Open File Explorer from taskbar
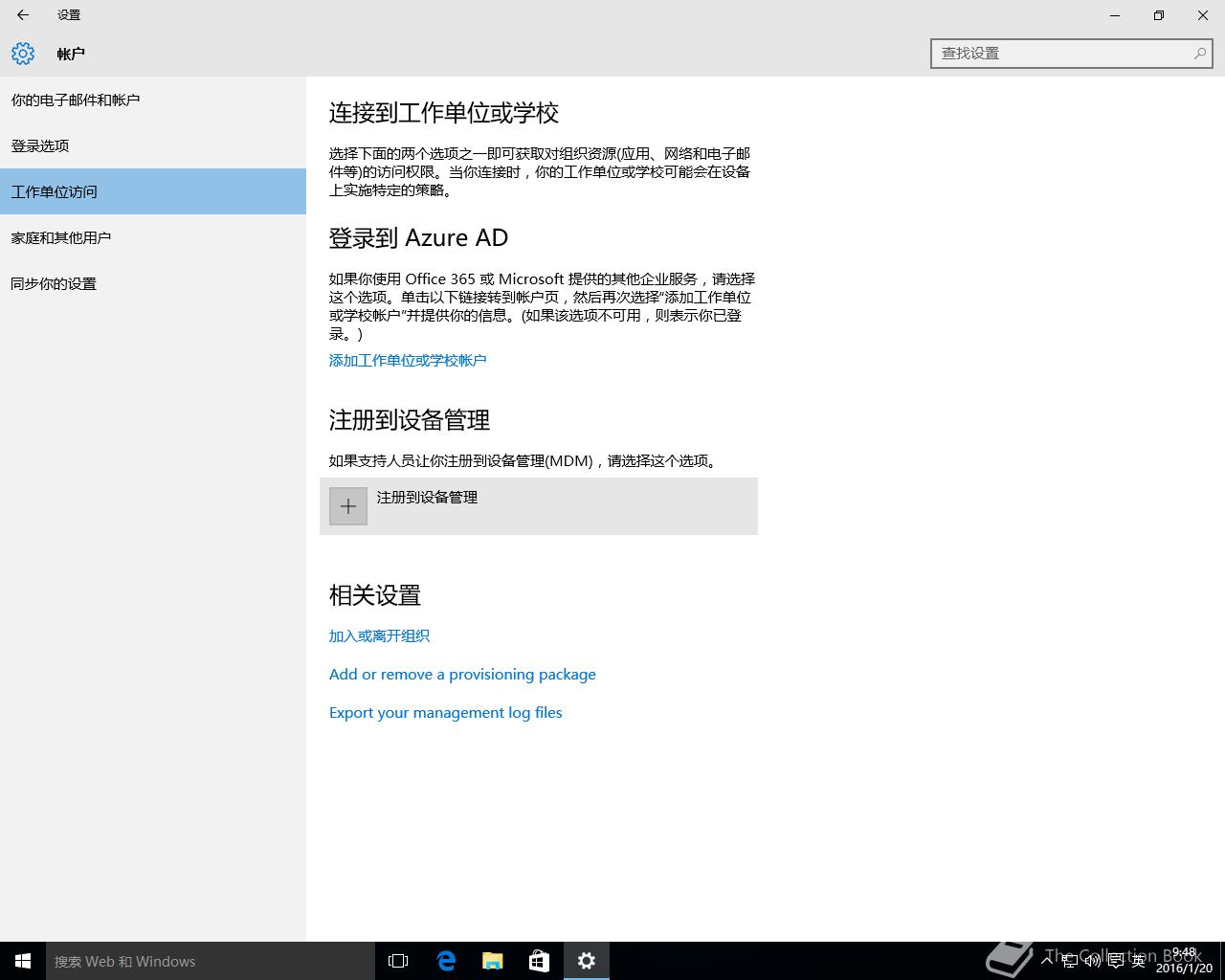The image size is (1225, 980). pyautogui.click(x=493, y=961)
